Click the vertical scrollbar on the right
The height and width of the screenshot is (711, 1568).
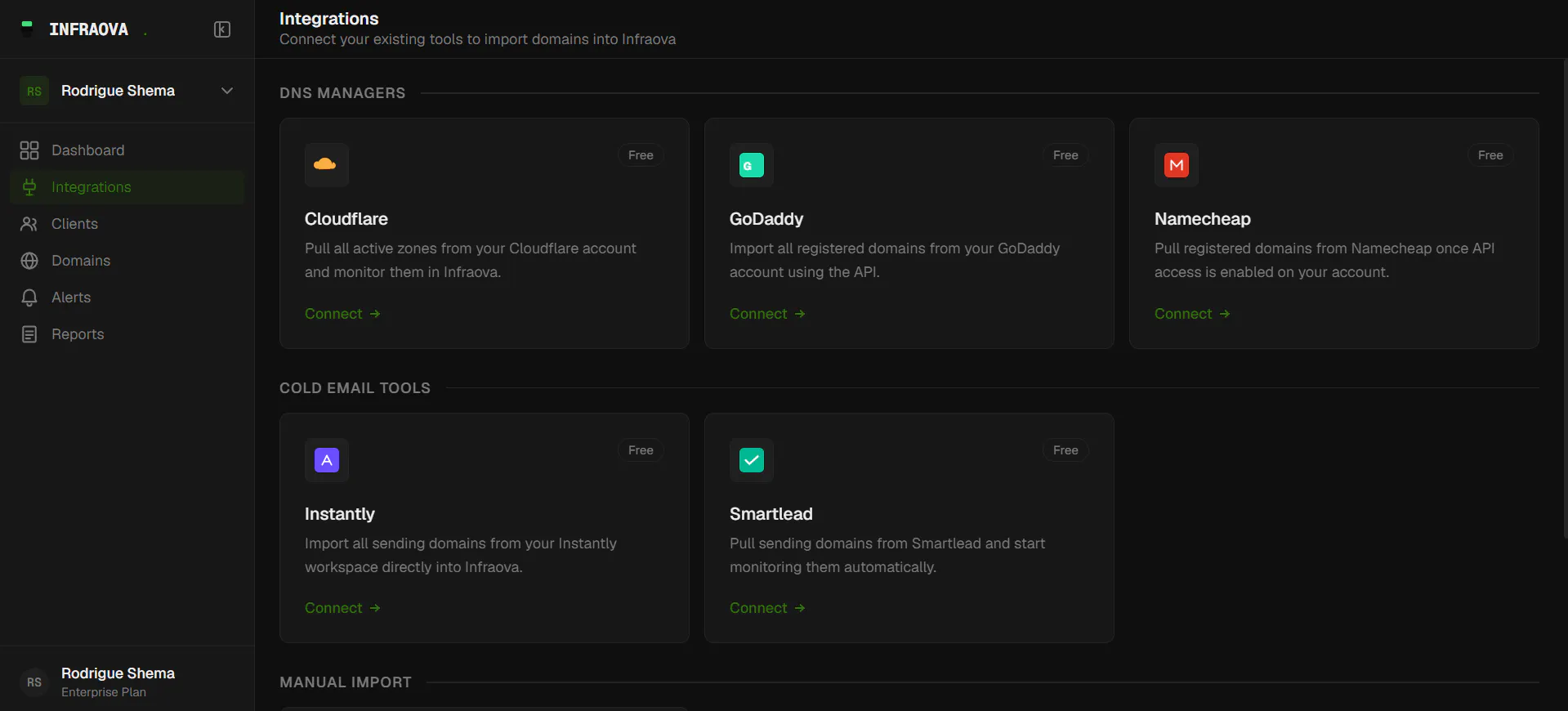click(1565, 298)
